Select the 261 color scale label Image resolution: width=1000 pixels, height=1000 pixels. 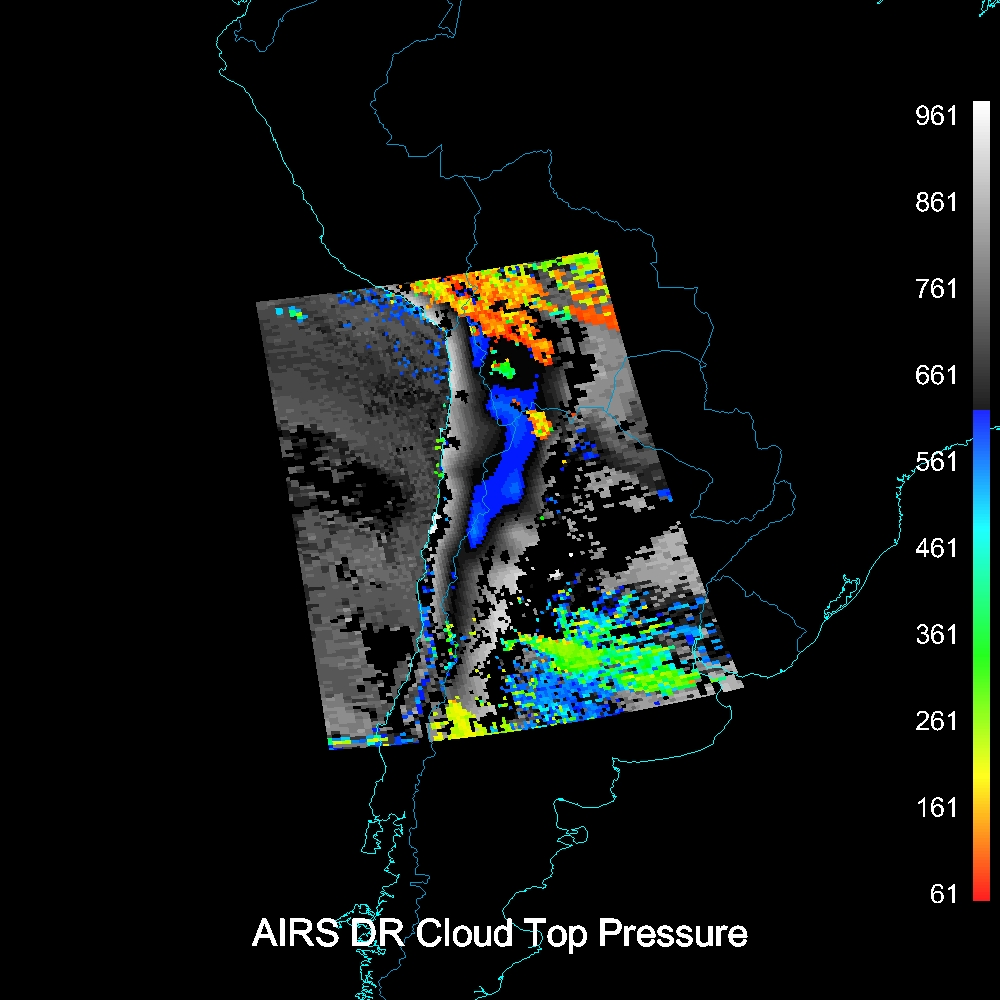click(936, 721)
